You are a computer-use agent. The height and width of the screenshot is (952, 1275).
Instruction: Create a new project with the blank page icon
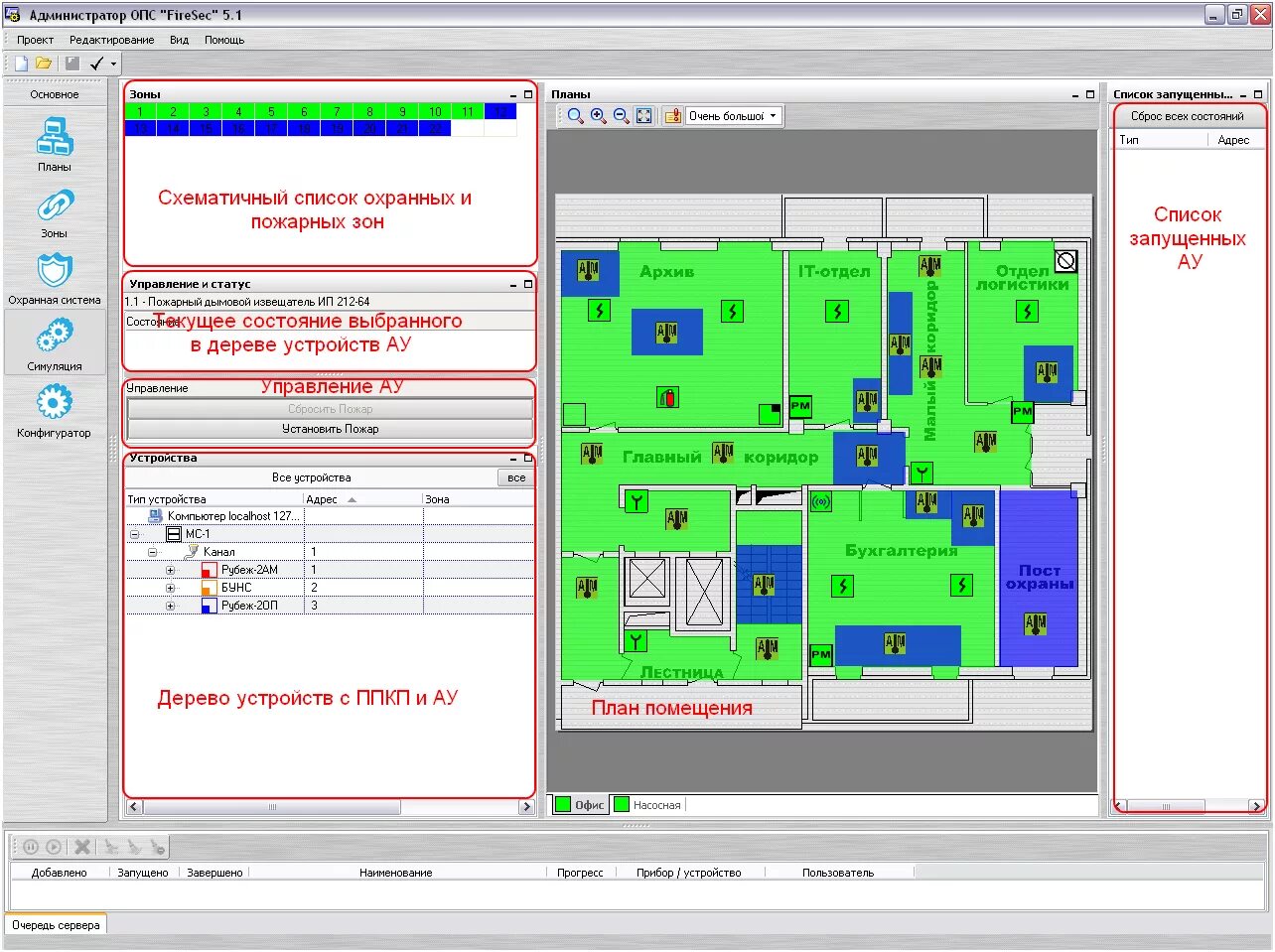point(21,64)
